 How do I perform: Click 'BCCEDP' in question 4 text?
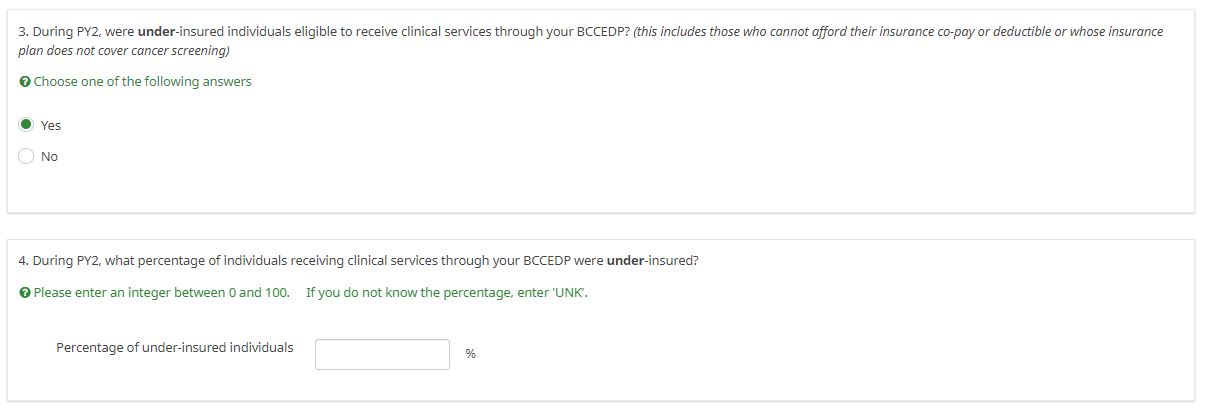pyautogui.click(x=546, y=261)
